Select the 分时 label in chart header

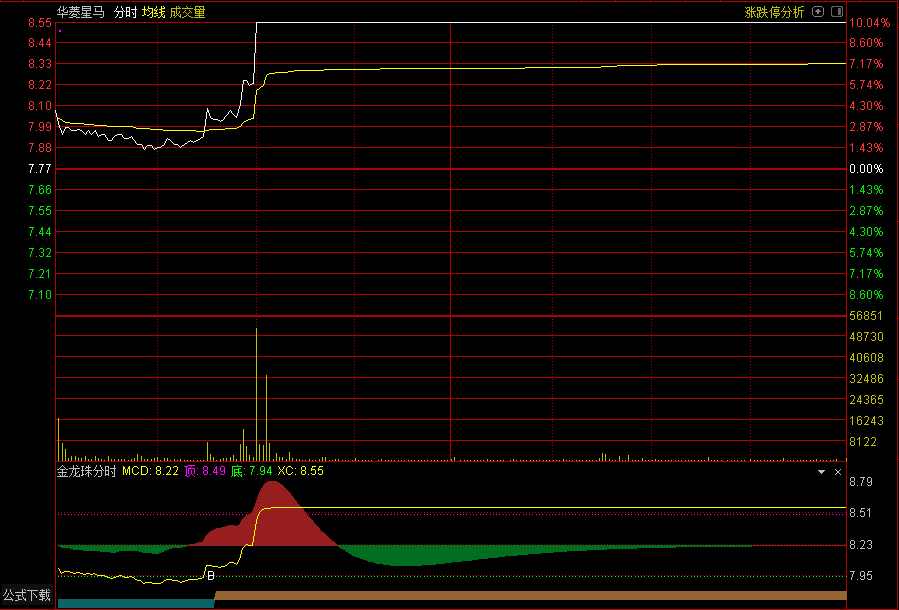125,12
